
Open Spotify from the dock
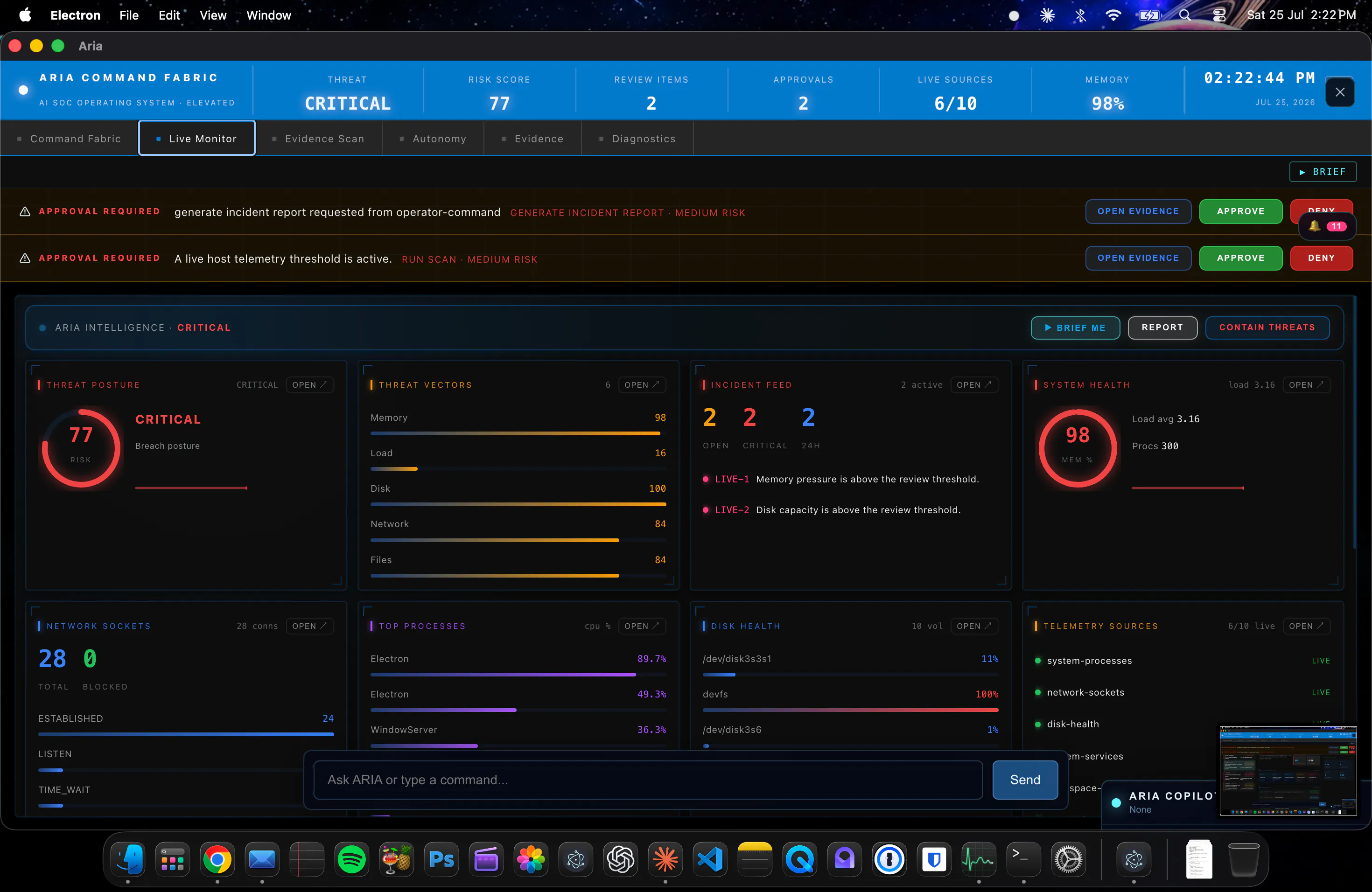(352, 860)
